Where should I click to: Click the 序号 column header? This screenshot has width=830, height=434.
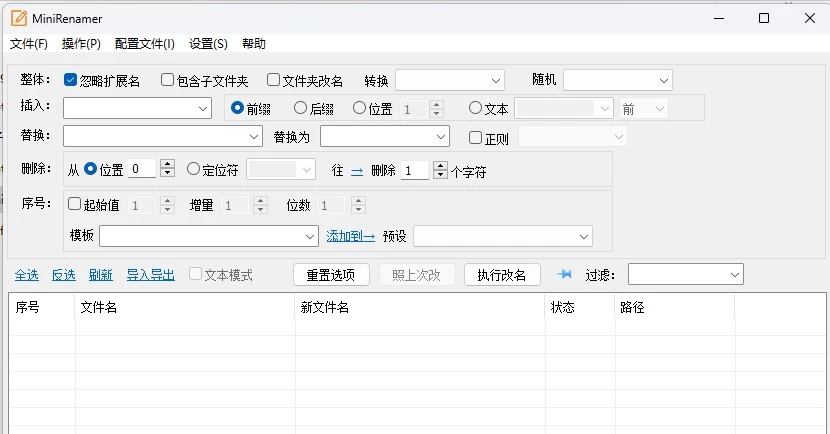tap(42, 307)
